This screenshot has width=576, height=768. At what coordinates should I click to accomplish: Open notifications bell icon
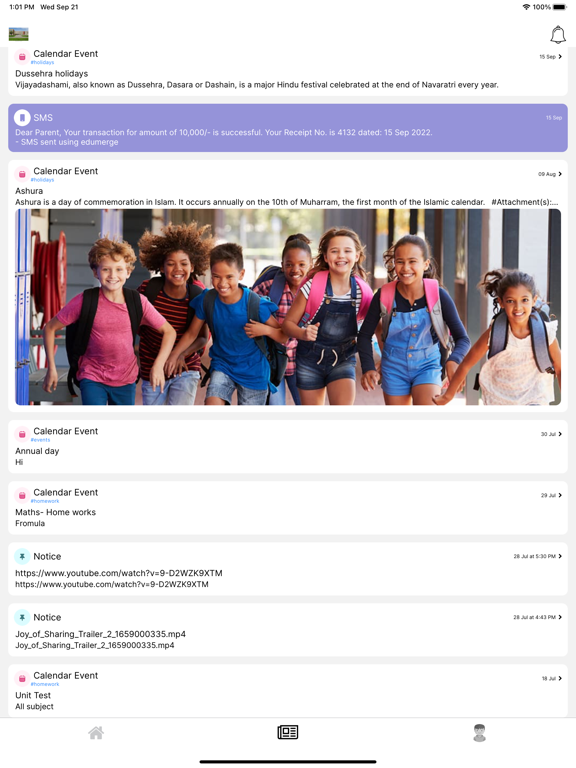(x=558, y=35)
